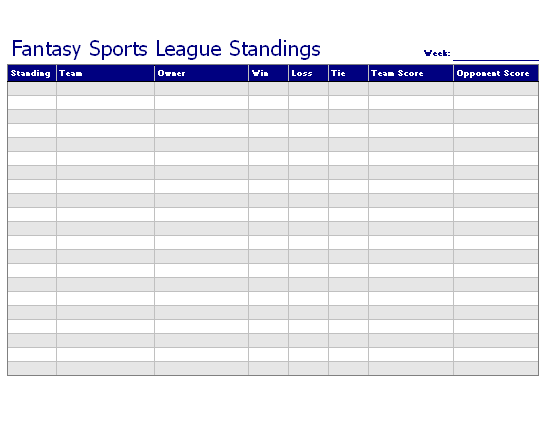Select the first row Owner cell

pyautogui.click(x=201, y=89)
